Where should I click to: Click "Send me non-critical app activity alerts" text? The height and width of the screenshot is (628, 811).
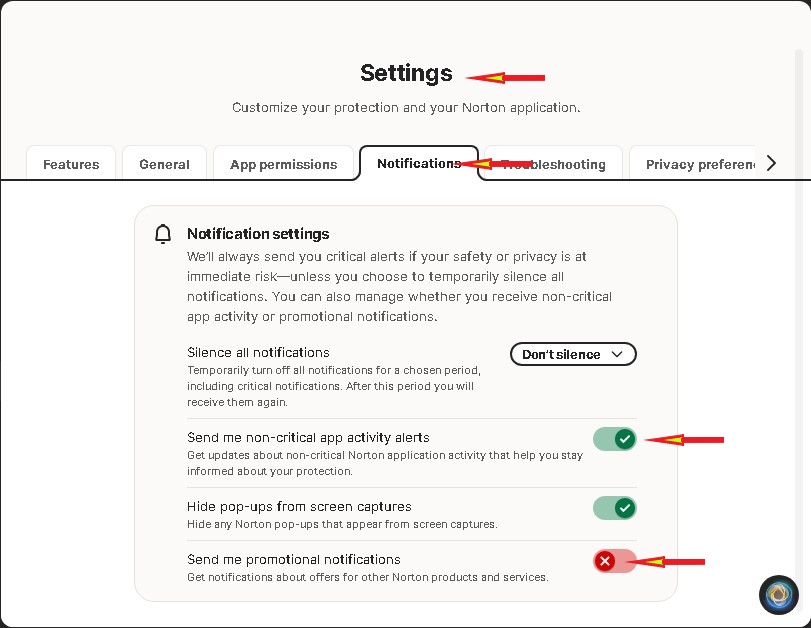click(308, 437)
